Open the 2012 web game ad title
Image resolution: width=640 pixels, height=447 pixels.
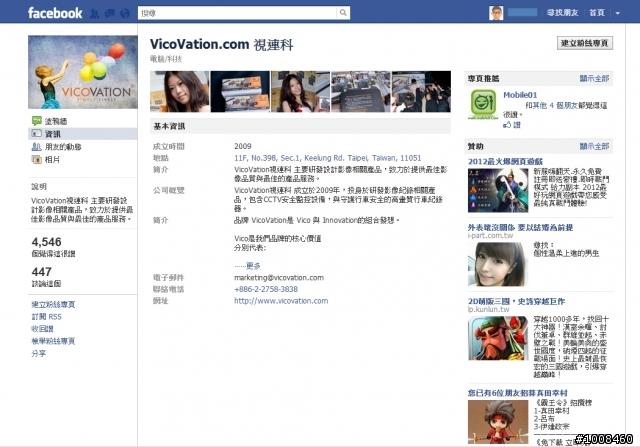click(505, 162)
